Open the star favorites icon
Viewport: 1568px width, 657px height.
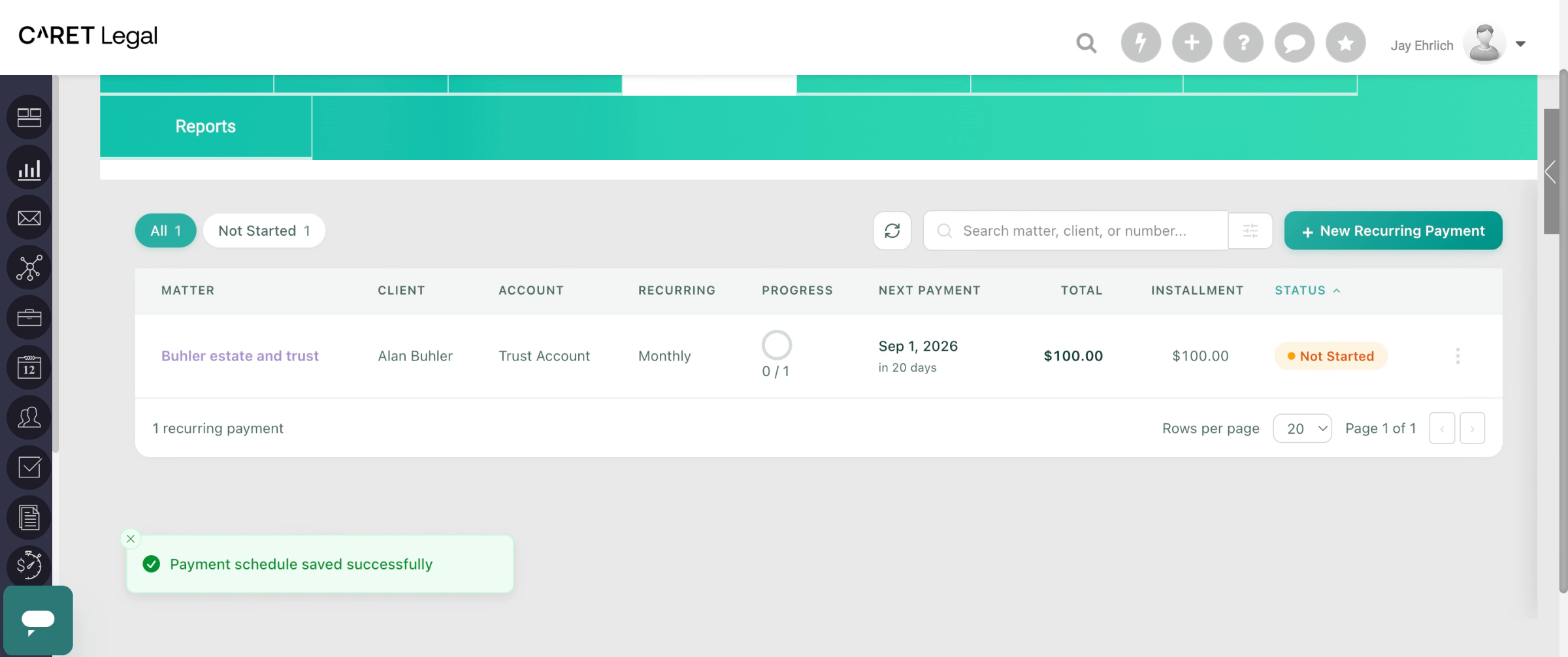[1346, 43]
